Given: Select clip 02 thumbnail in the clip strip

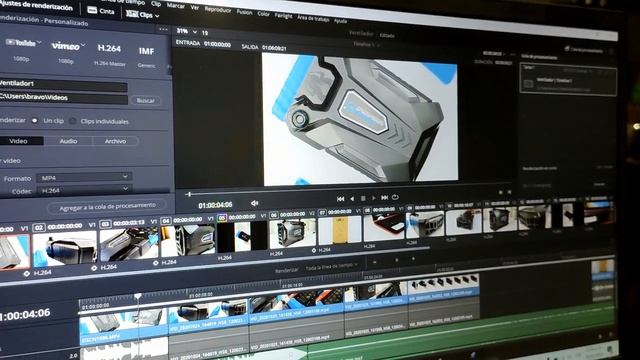Looking at the screenshot, I should coord(64,249).
